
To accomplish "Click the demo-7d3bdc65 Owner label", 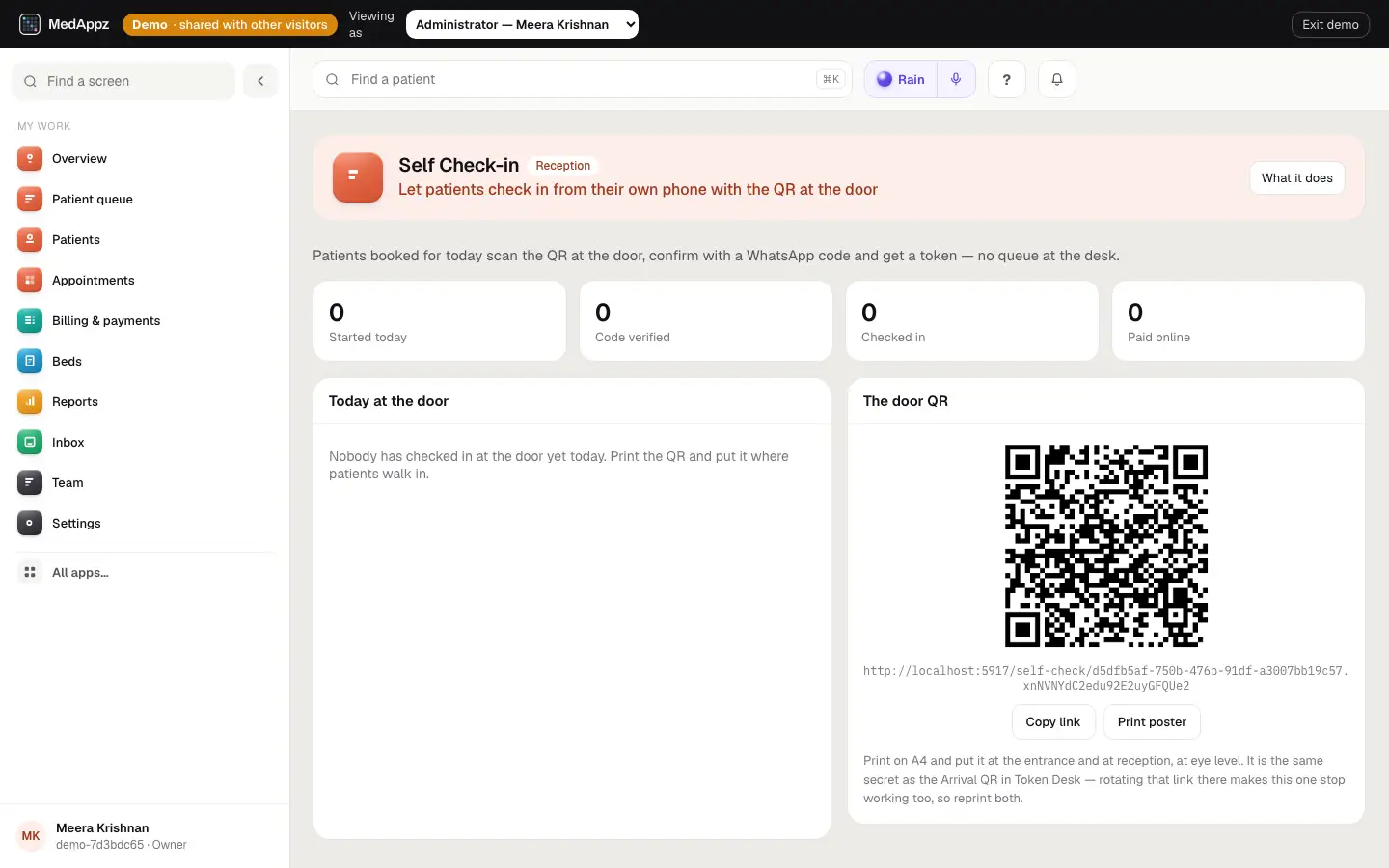I will [x=122, y=845].
